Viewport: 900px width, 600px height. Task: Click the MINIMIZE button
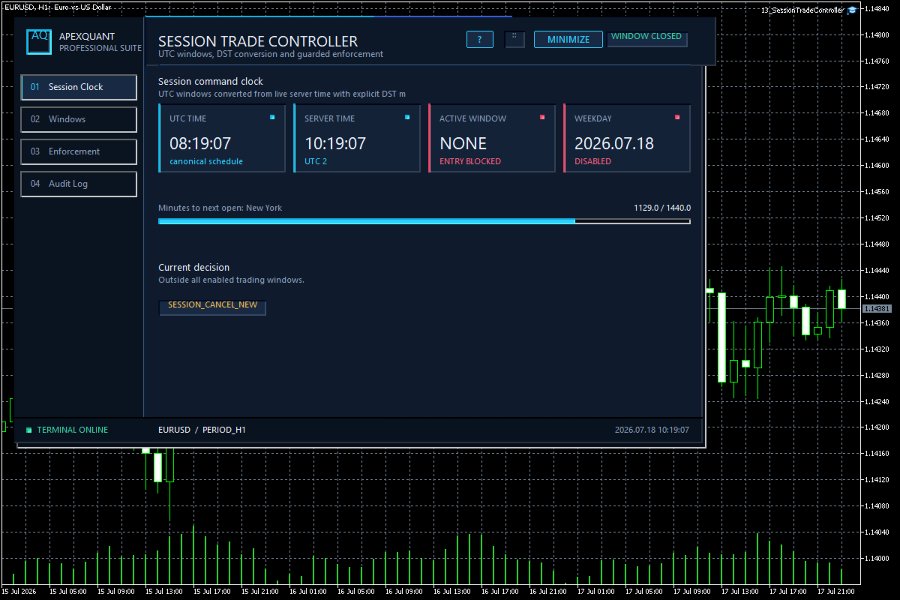(x=568, y=40)
